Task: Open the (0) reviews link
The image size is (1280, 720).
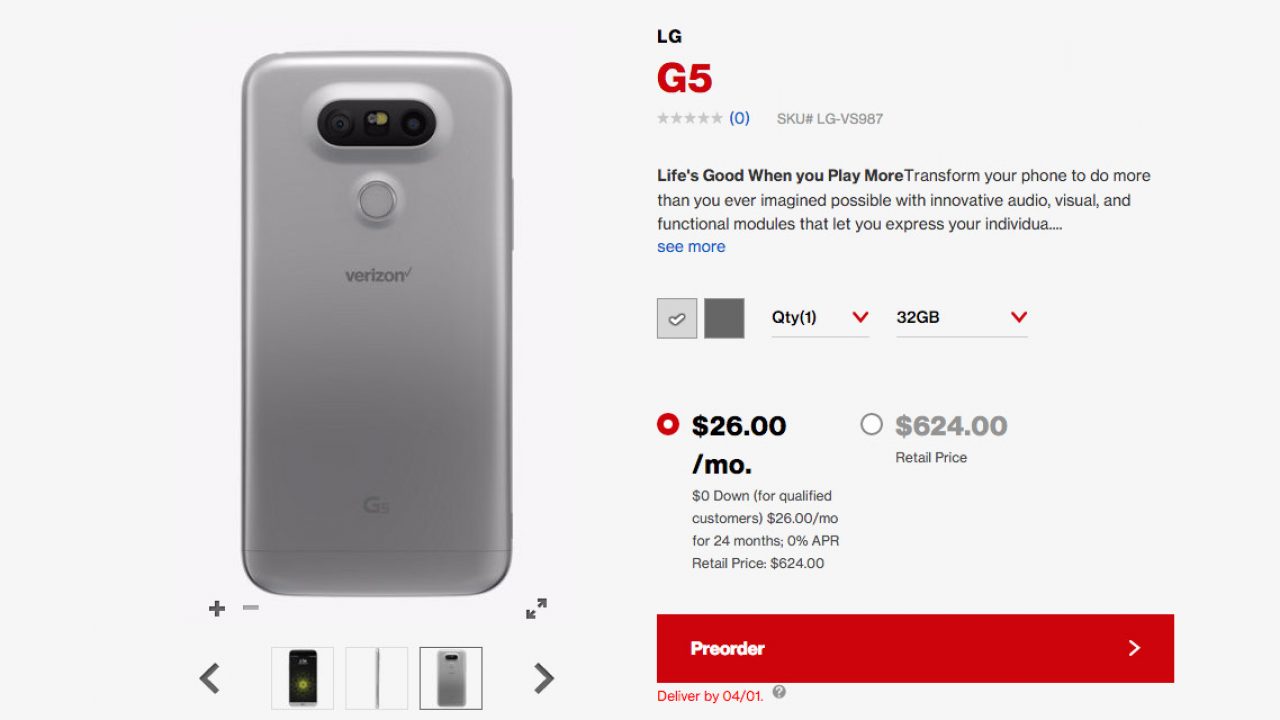Action: 739,118
